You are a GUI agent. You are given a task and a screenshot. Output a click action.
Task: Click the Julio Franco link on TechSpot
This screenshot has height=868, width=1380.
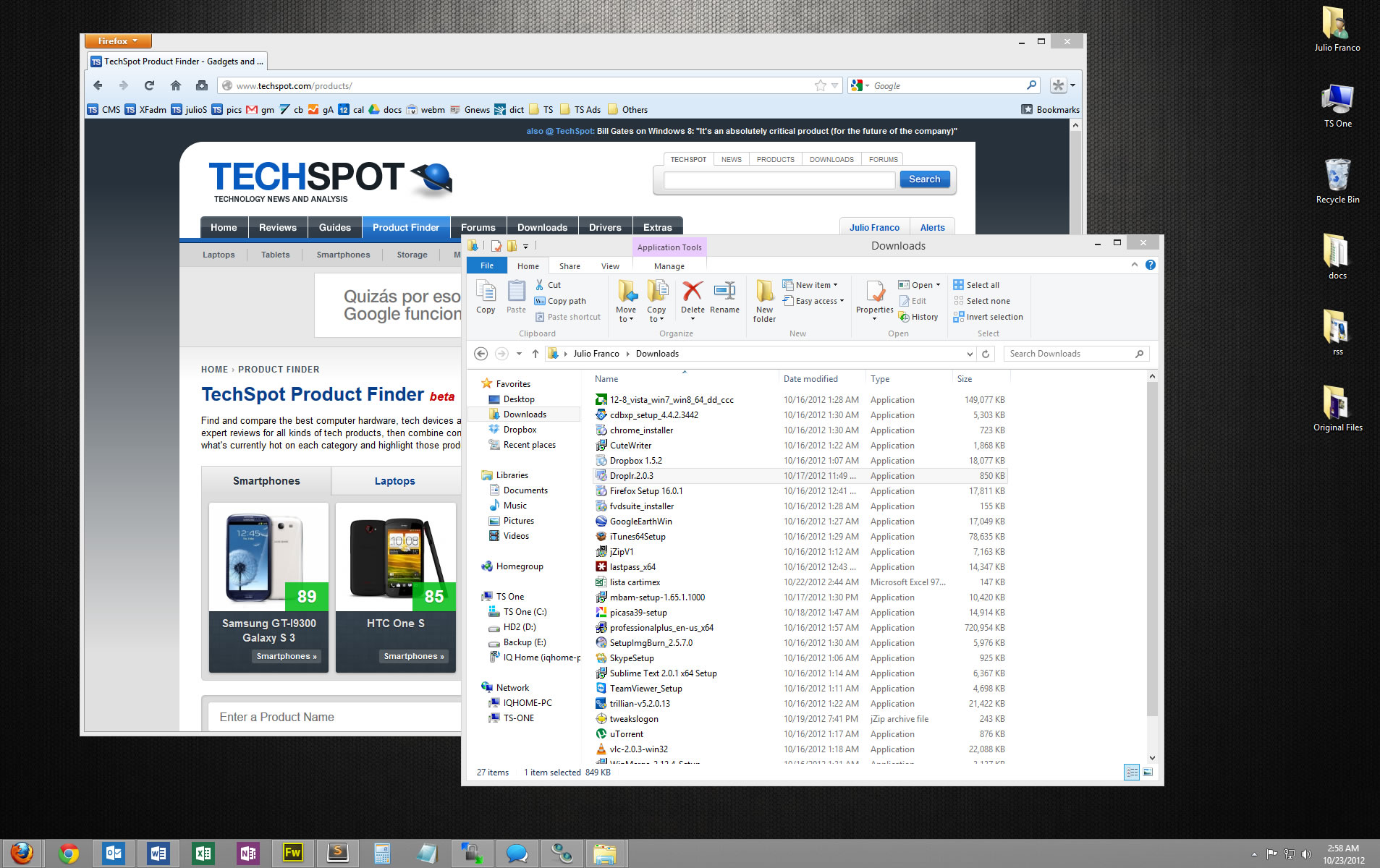point(874,227)
